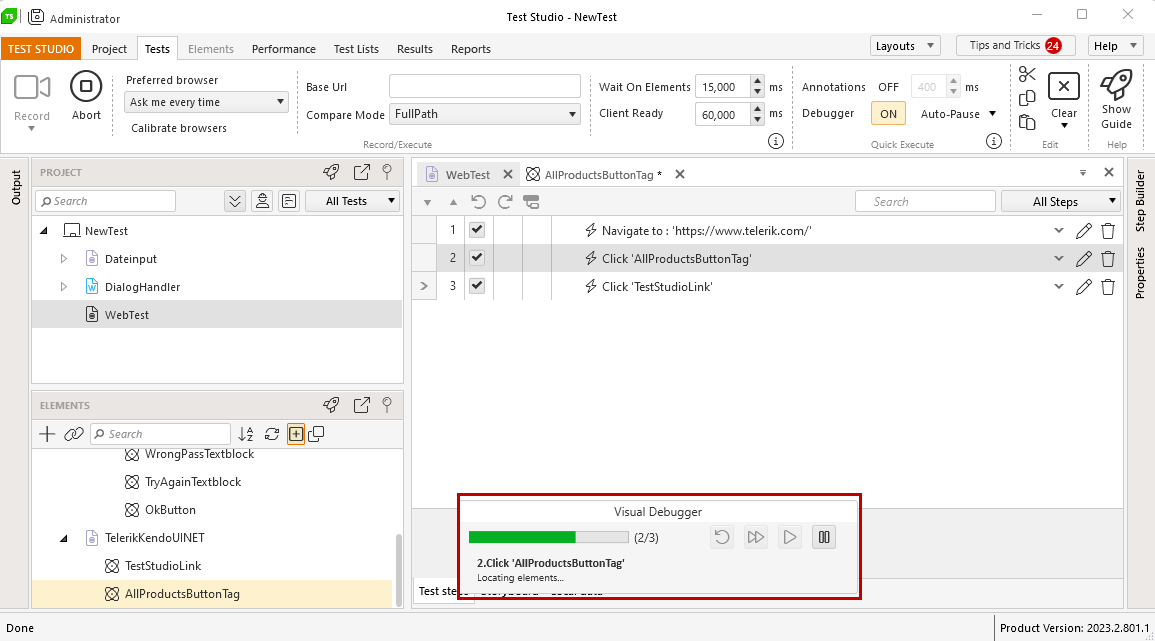Click the Copy icon in Edit group

[1027, 98]
